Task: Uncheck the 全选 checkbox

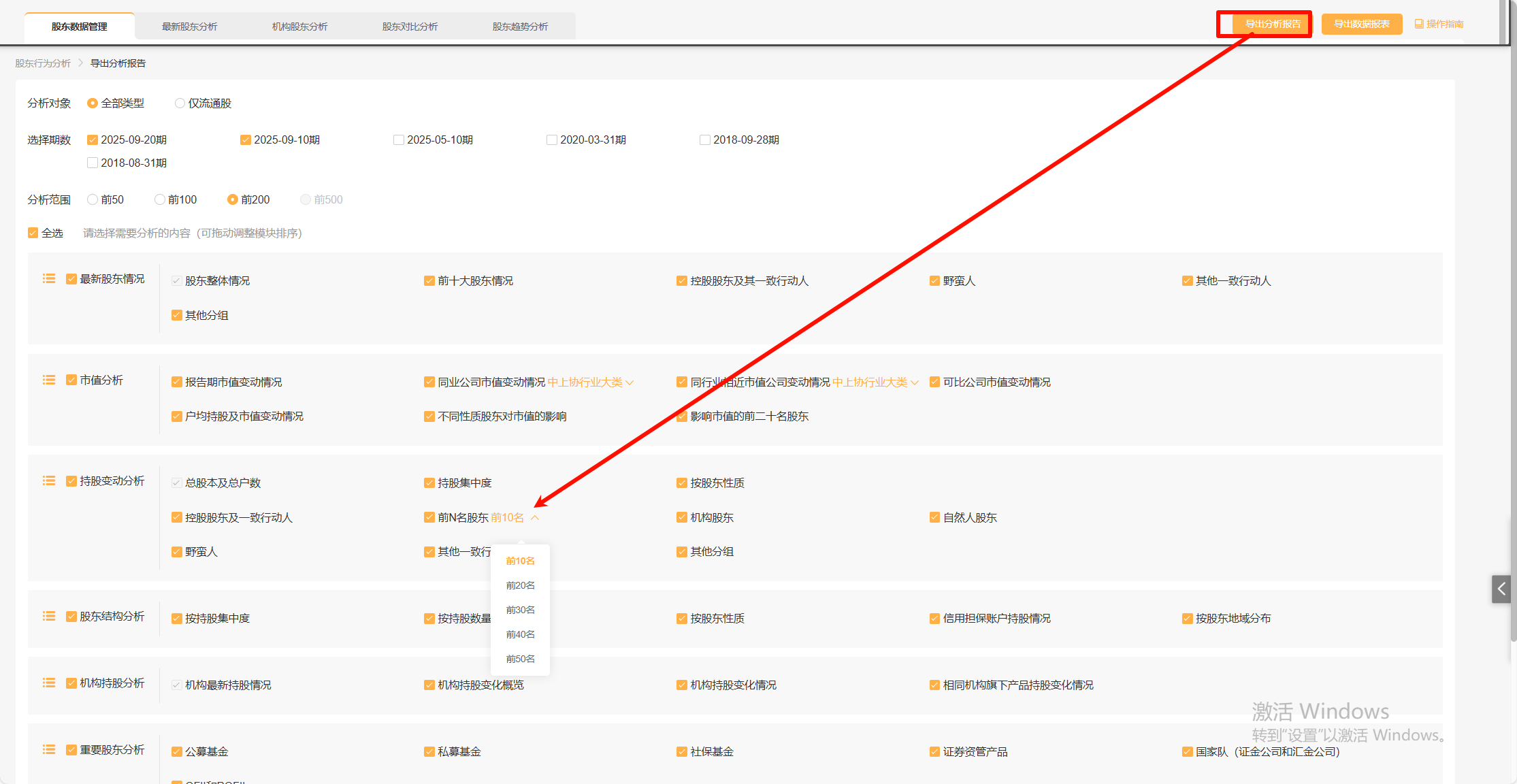Action: [x=33, y=233]
